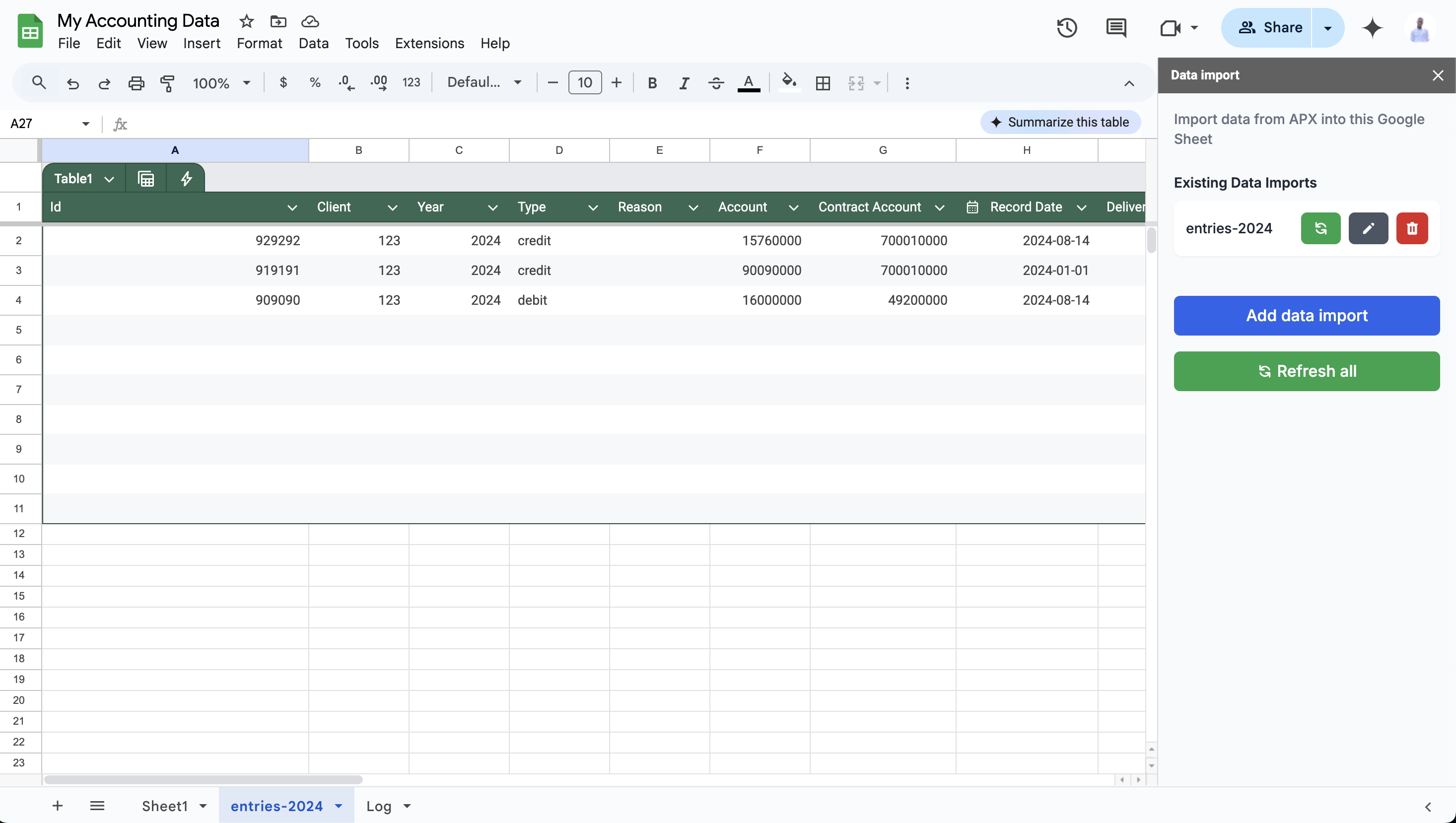This screenshot has height=823, width=1456.
Task: Delete the entries-2024 data import
Action: click(1412, 228)
